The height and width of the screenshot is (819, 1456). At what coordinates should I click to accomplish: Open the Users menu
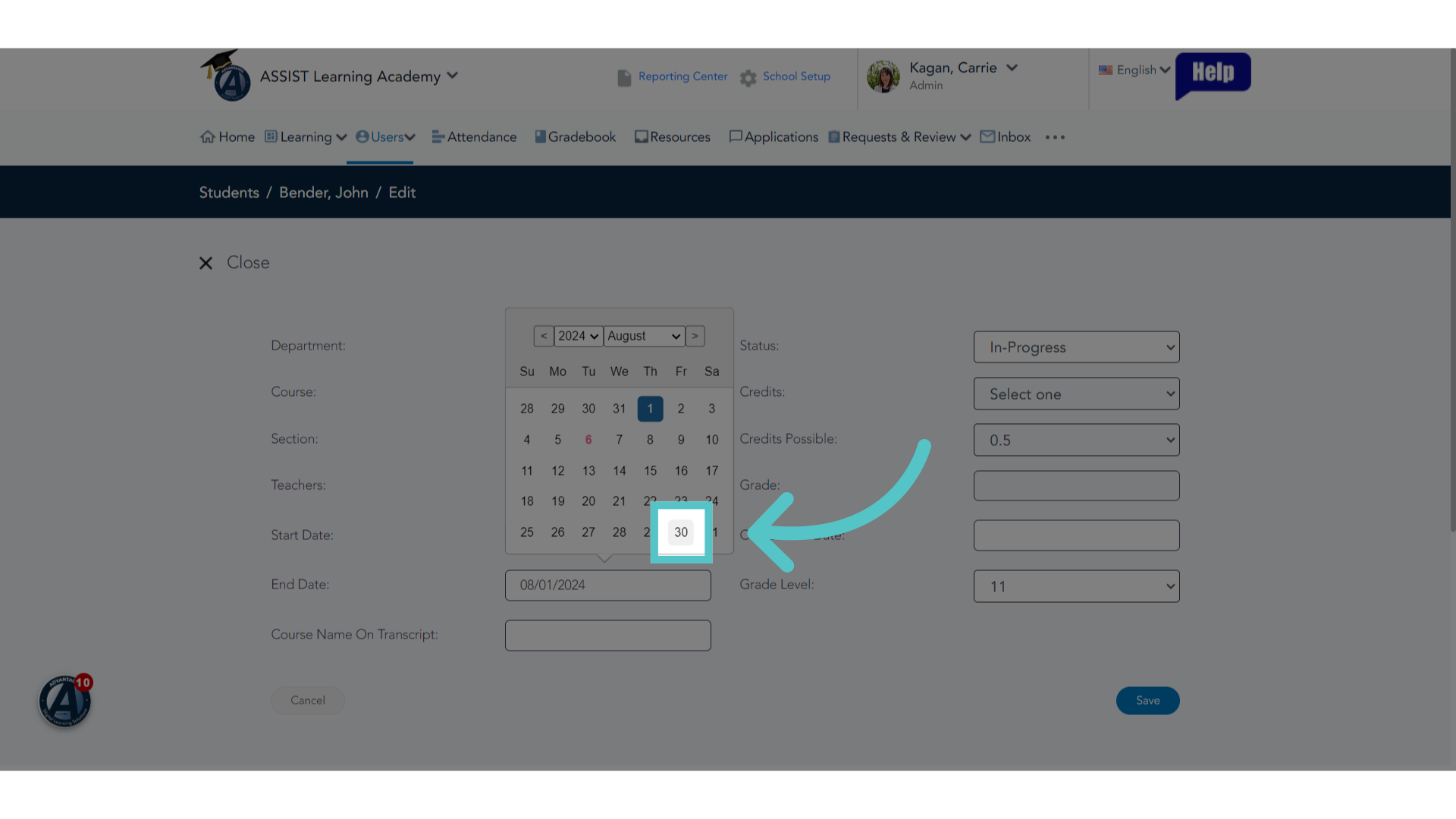click(386, 137)
